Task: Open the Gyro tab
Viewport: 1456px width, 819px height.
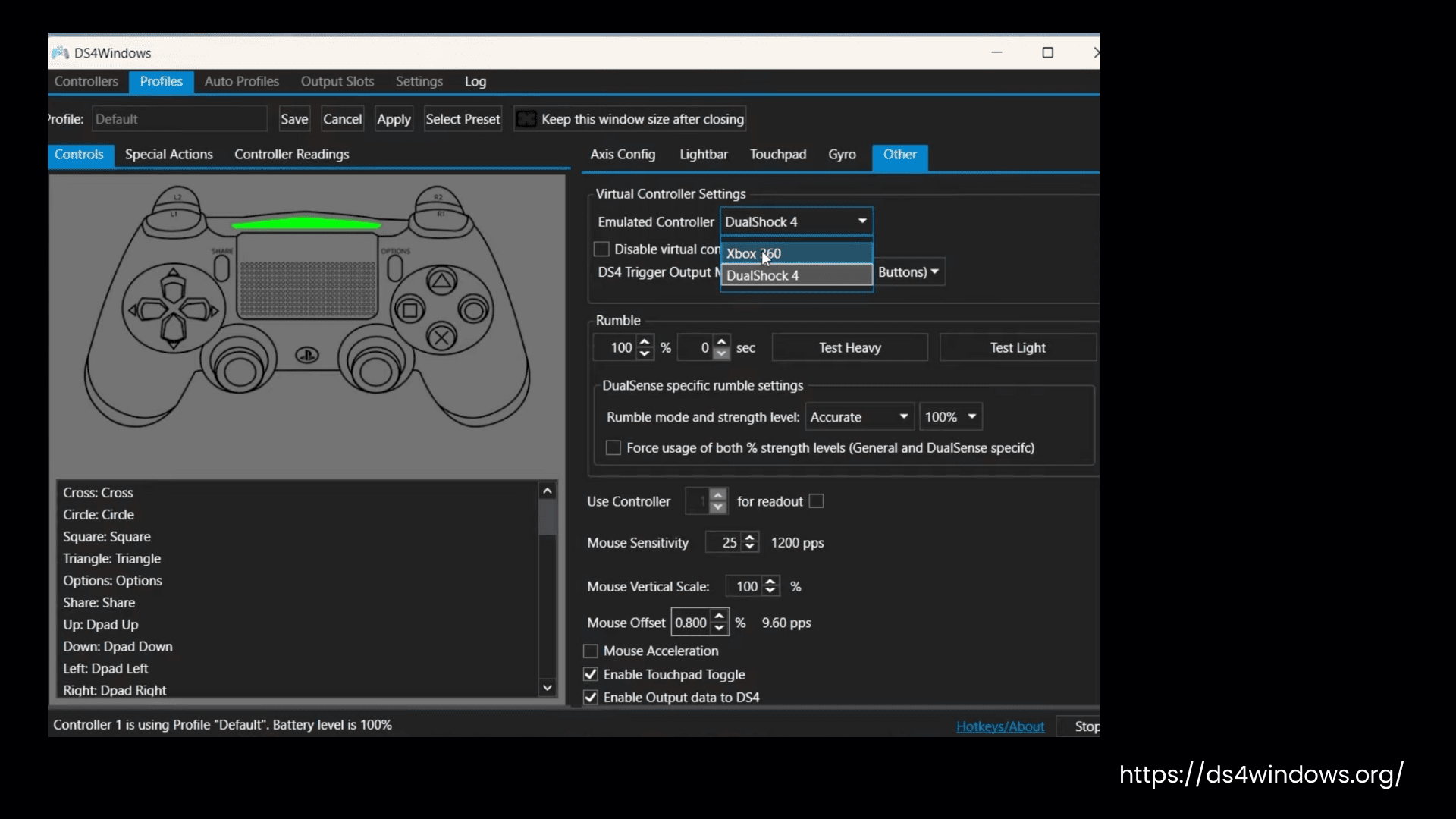Action: (x=842, y=154)
